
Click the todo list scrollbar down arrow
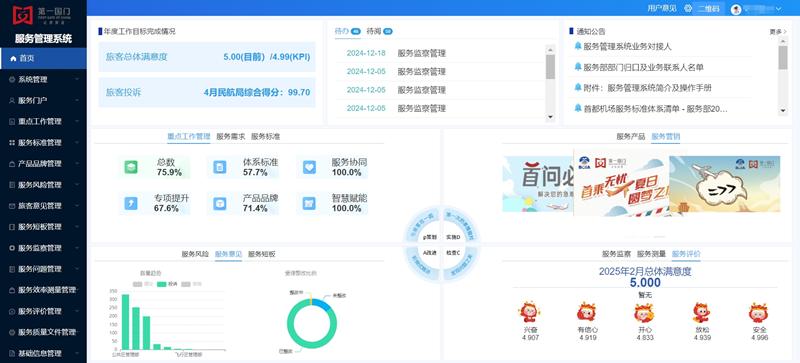550,117
